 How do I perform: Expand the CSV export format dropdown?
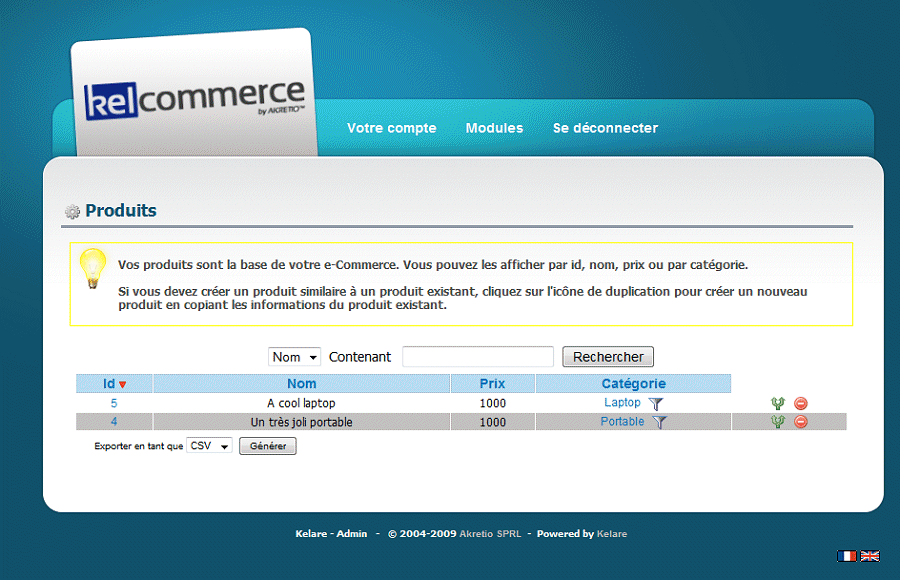[209, 446]
